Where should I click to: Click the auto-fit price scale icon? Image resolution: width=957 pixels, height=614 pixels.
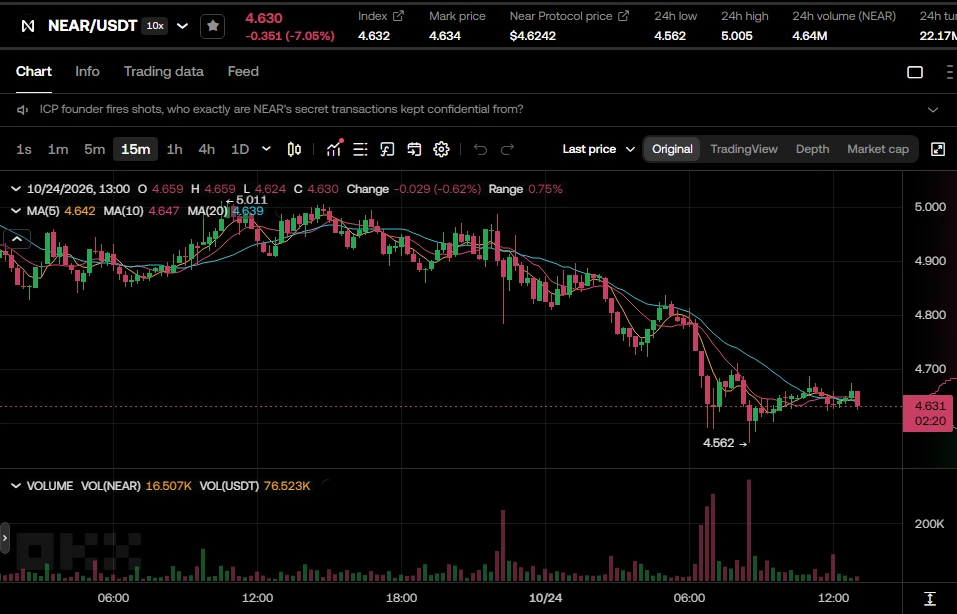[930, 598]
